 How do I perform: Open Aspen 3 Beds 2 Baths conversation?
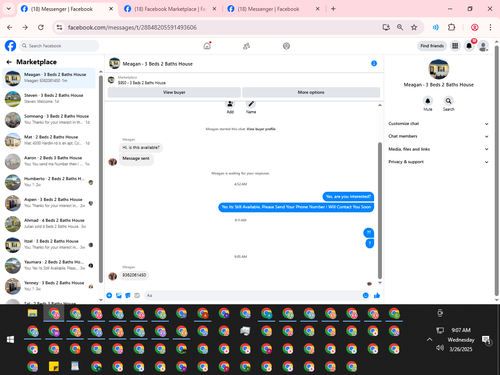50,203
